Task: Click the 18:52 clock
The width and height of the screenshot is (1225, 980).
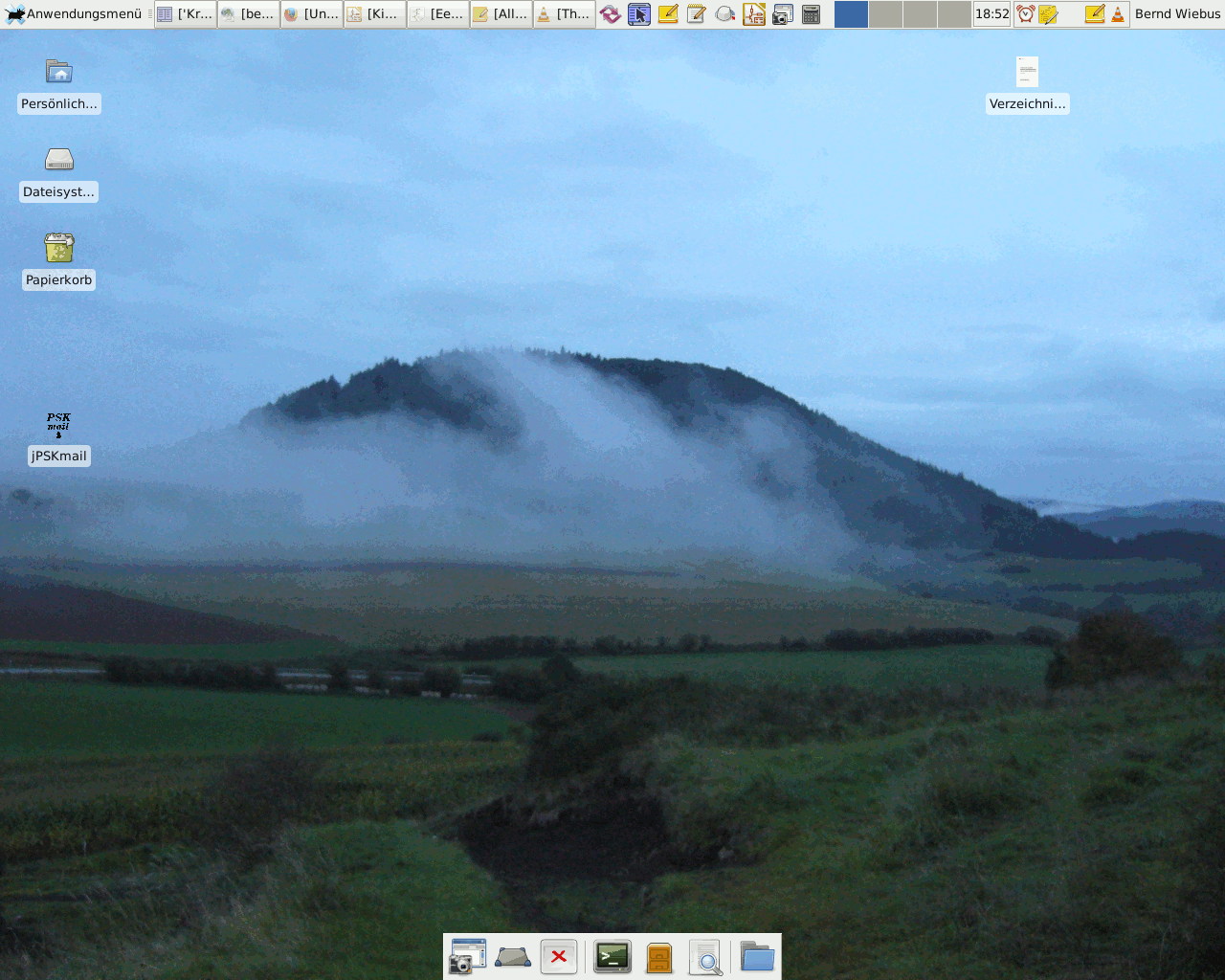Action: pyautogui.click(x=992, y=13)
